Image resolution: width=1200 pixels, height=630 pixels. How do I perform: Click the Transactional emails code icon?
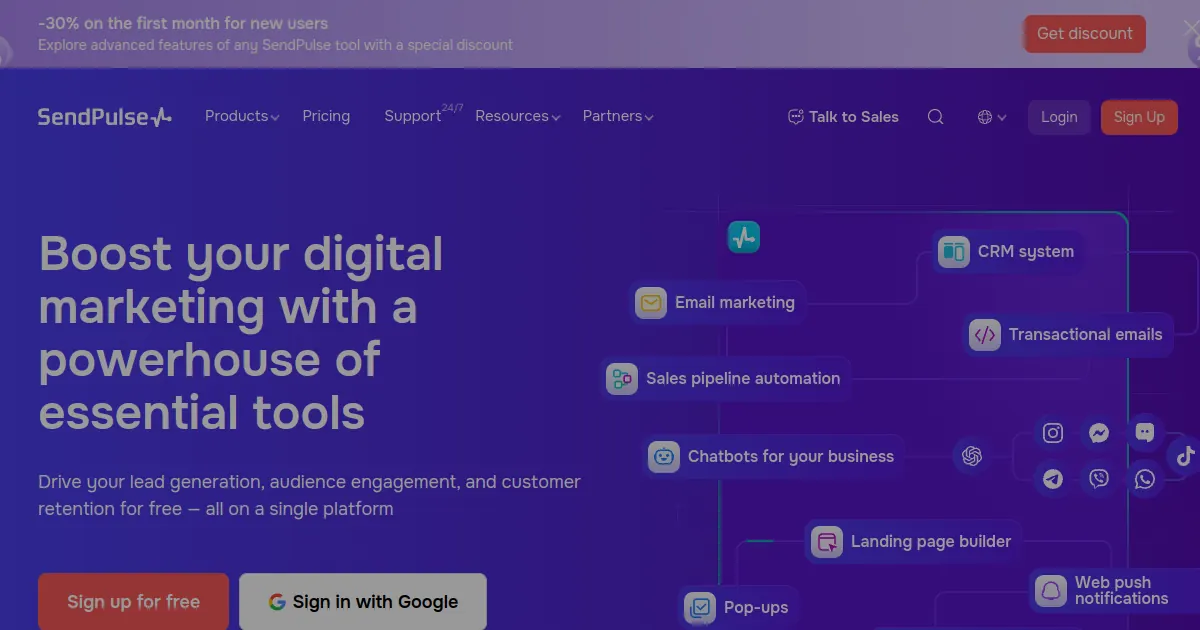[x=985, y=335]
